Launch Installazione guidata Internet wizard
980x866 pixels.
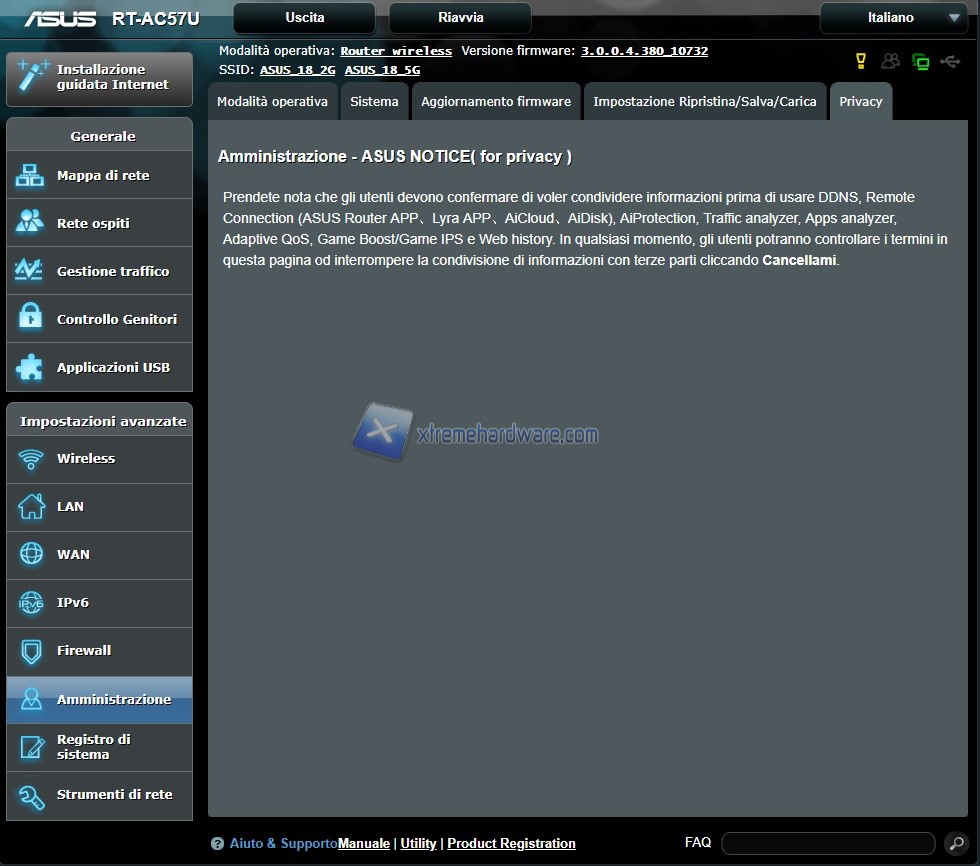[99, 77]
